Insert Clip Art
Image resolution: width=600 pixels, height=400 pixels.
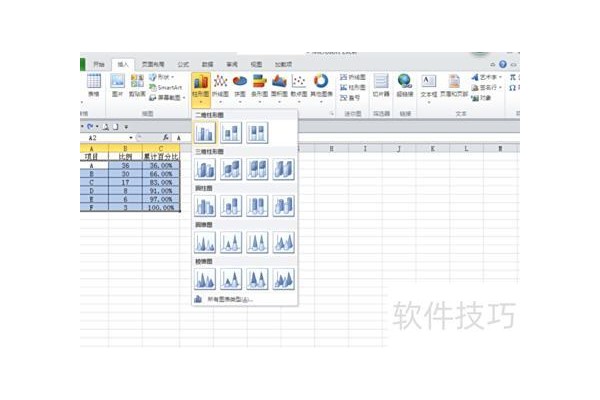[x=137, y=86]
